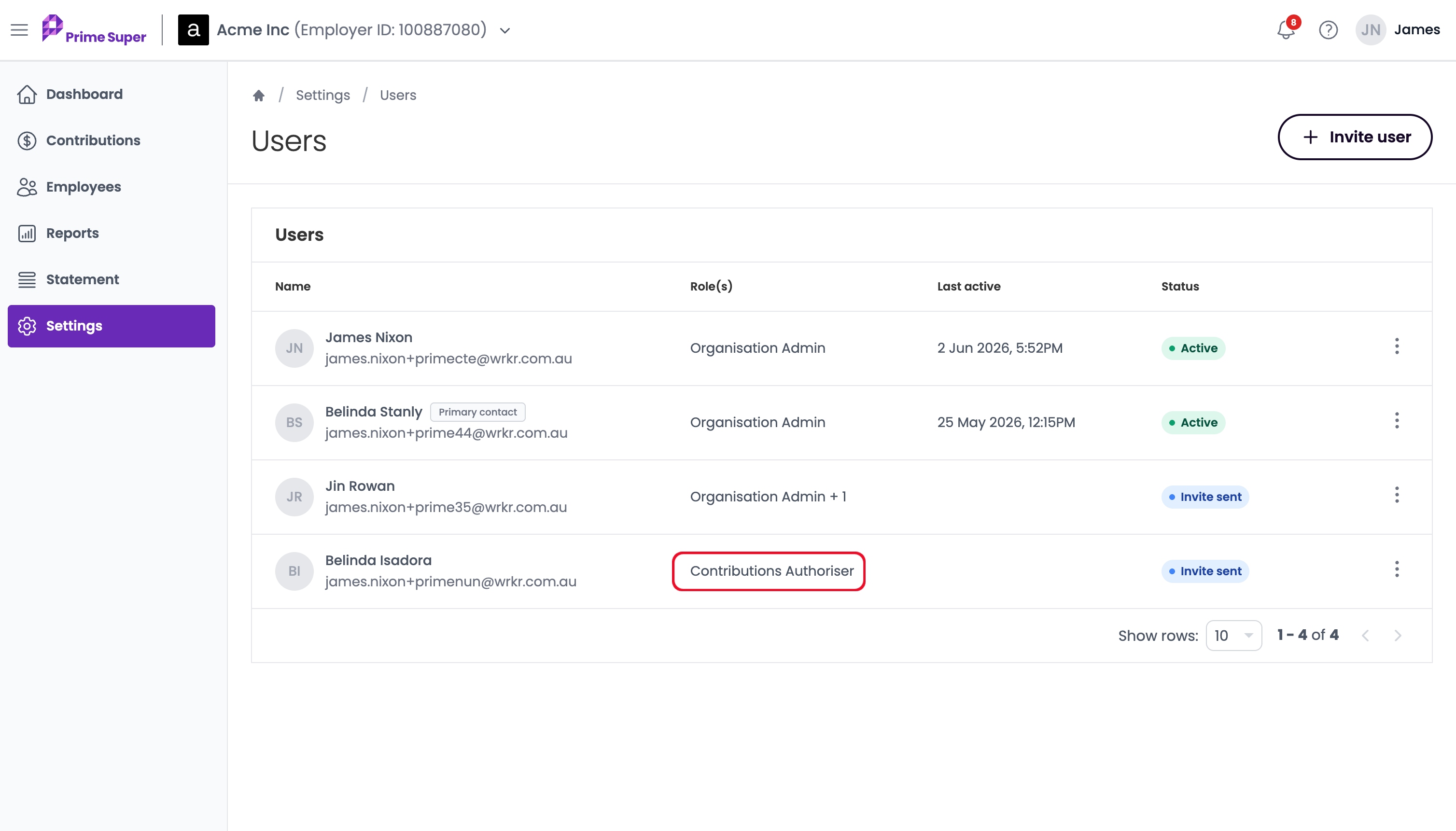
Task: Go to Dashboard in the sidebar
Action: point(112,94)
